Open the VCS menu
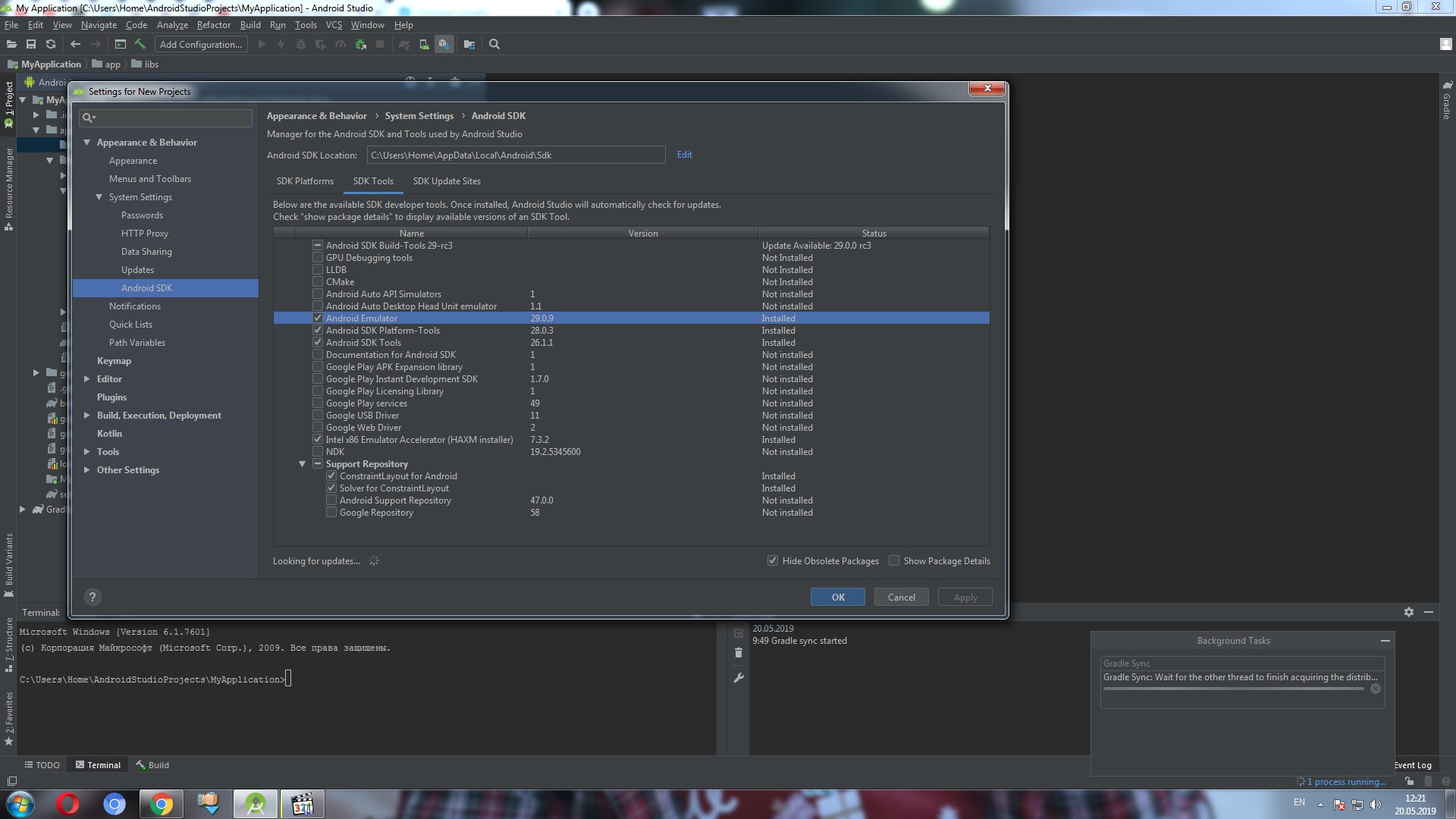 click(x=334, y=25)
